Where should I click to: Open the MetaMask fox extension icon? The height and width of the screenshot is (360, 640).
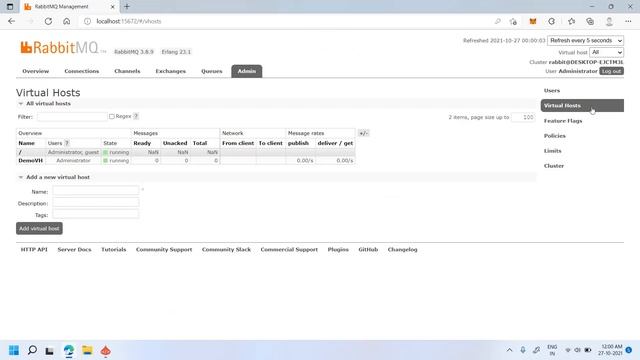click(533, 21)
